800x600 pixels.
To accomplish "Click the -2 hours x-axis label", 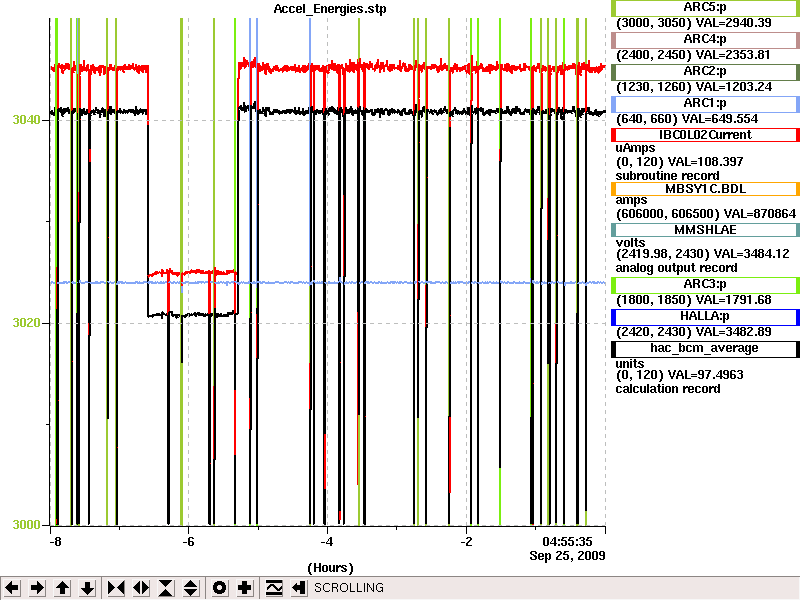I will (x=466, y=542).
